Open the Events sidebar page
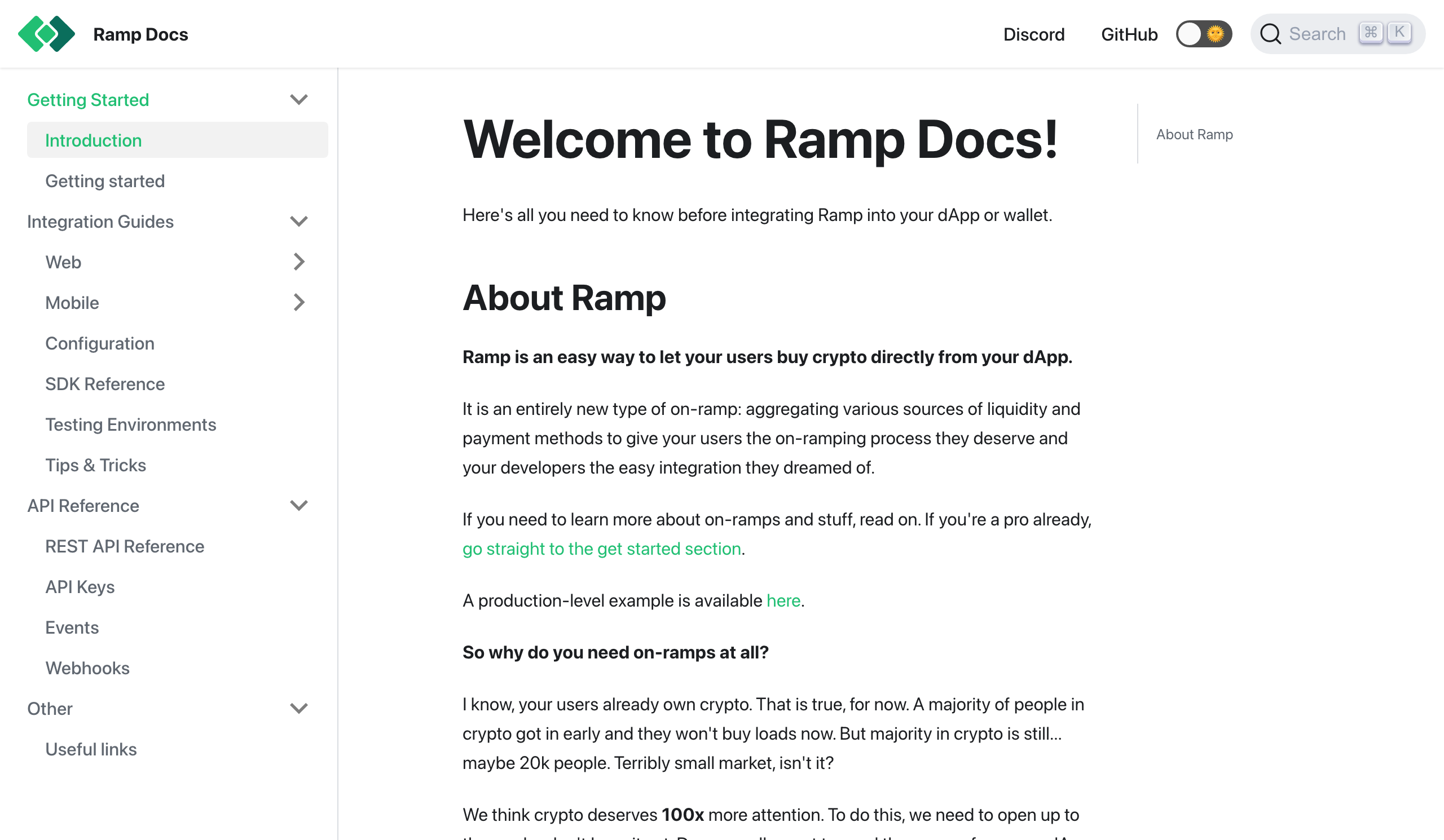The width and height of the screenshot is (1444, 840). [72, 627]
